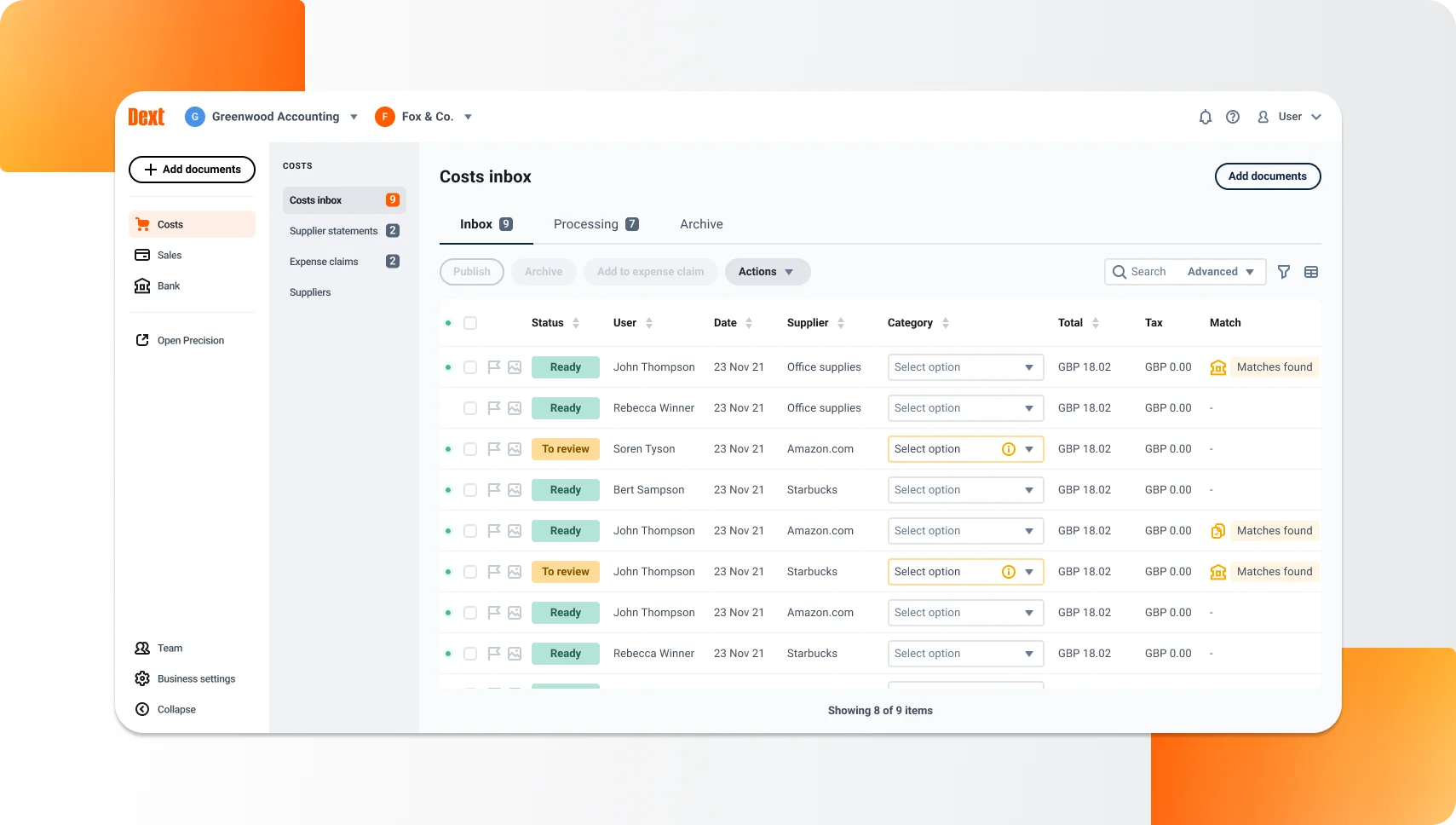Flag John Thompson's Office supplies document
Viewport: 1456px width, 825px height.
tap(493, 366)
